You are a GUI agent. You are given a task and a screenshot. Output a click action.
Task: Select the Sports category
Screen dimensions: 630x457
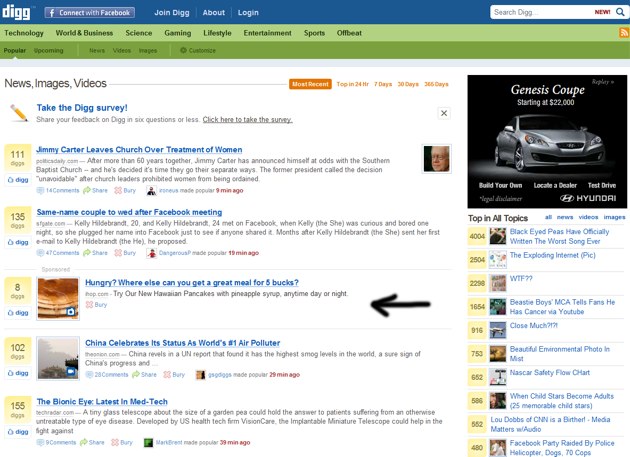314,33
